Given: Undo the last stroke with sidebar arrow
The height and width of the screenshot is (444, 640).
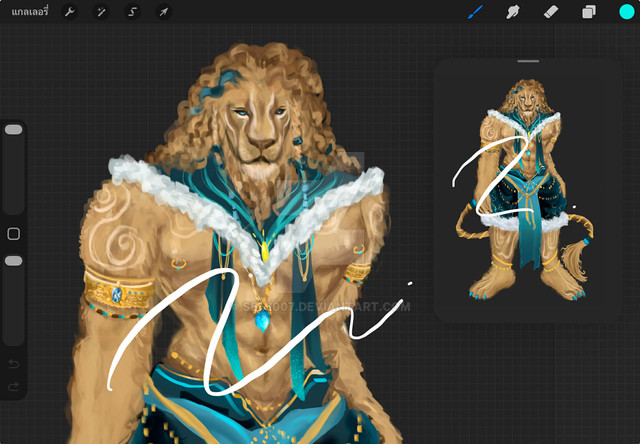Looking at the screenshot, I should point(13,364).
